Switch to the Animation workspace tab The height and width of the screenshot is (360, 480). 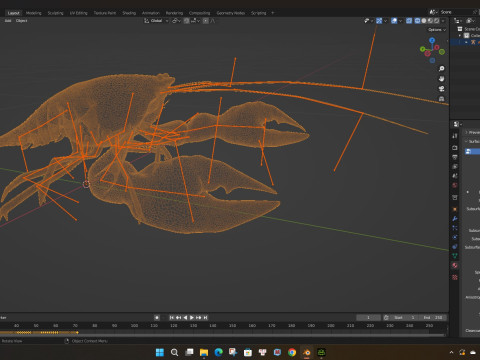coord(151,13)
